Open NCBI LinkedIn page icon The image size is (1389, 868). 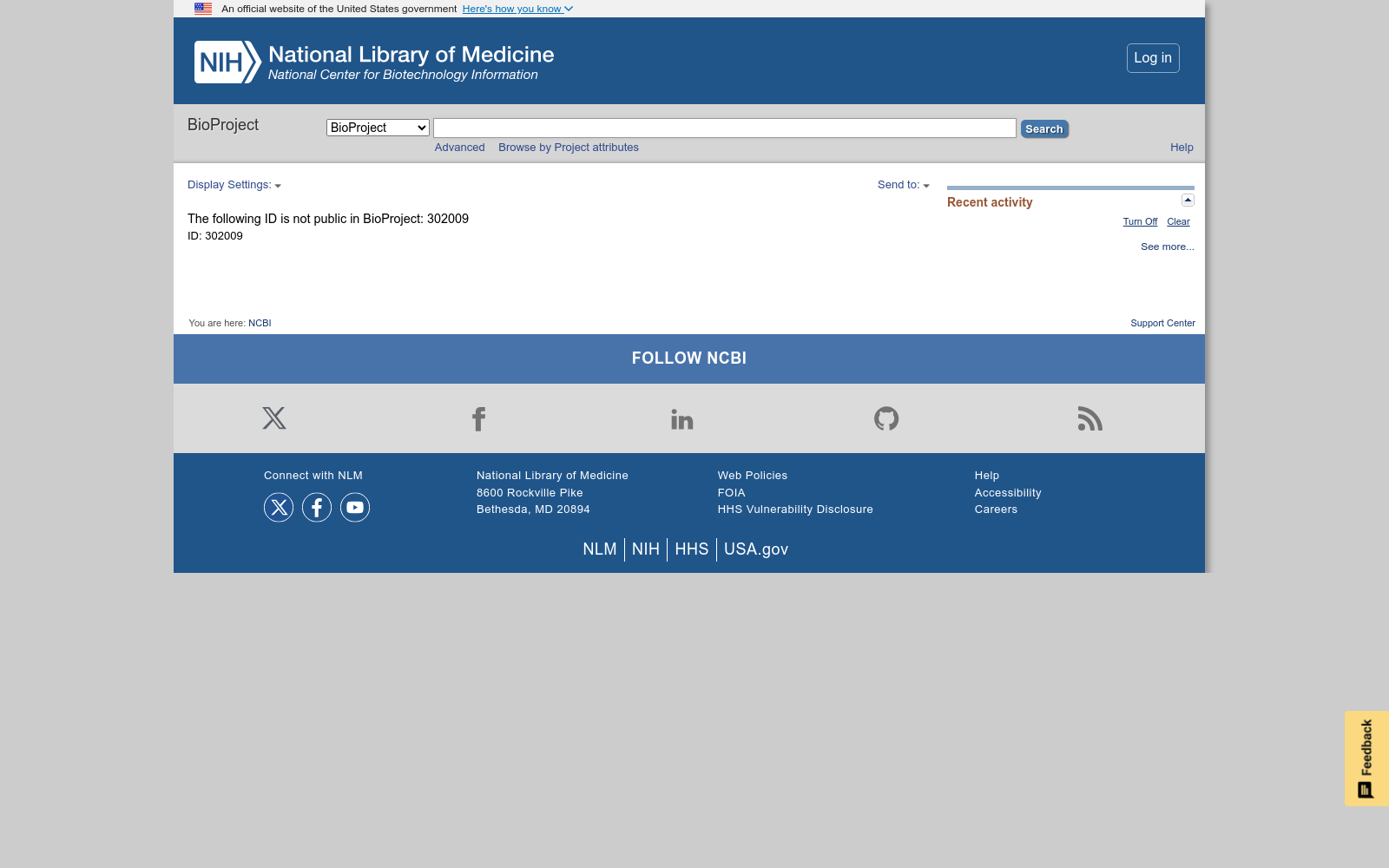682,419
